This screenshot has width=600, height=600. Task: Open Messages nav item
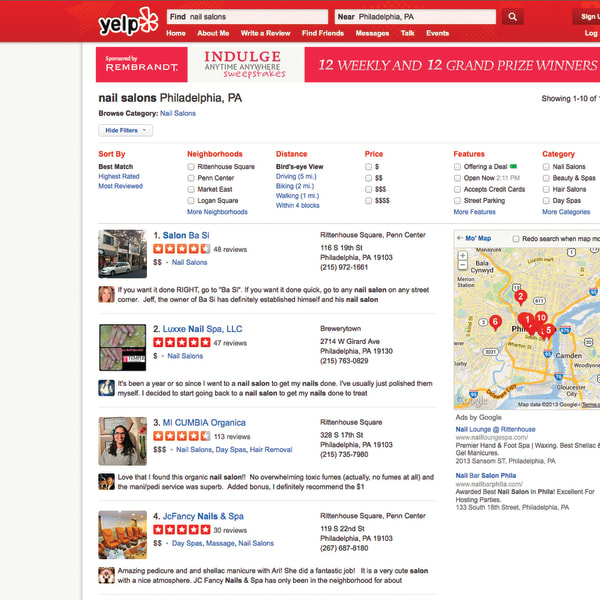372,33
